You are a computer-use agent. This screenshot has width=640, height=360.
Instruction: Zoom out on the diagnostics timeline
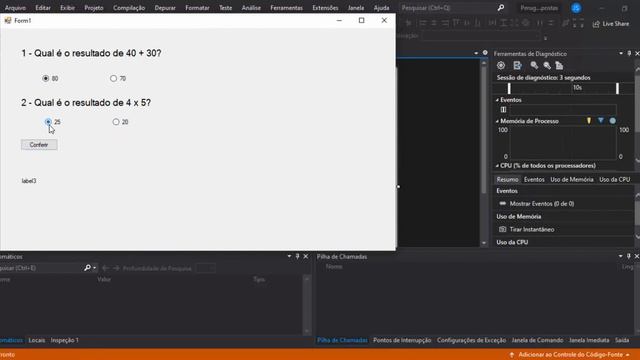pos(547,65)
